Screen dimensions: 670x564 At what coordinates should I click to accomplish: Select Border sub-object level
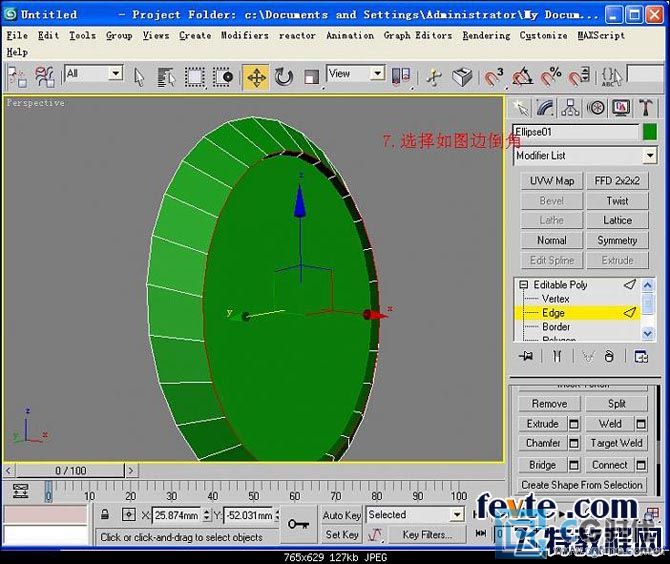[x=556, y=327]
